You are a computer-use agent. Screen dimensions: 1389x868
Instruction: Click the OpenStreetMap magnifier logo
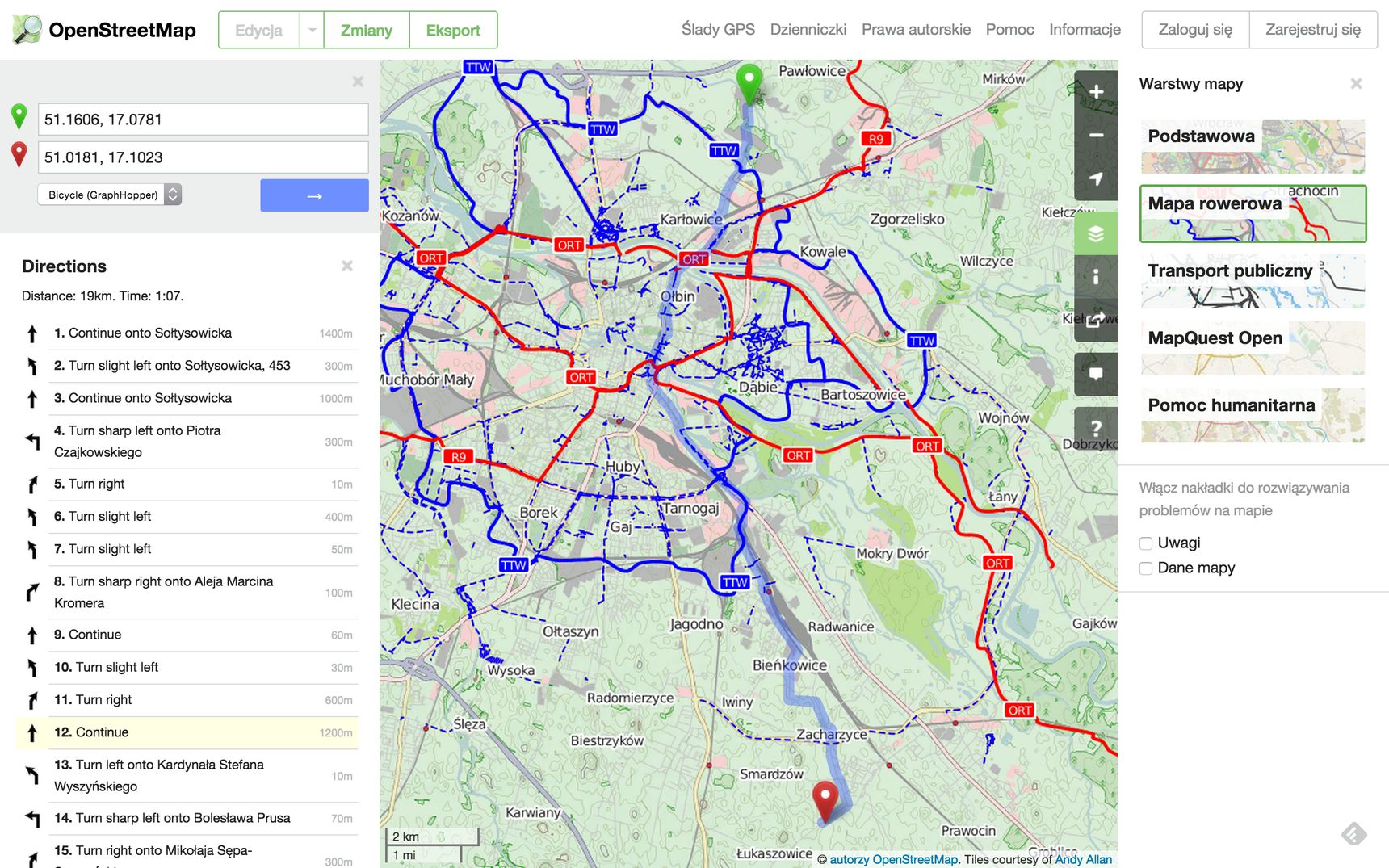click(x=27, y=30)
